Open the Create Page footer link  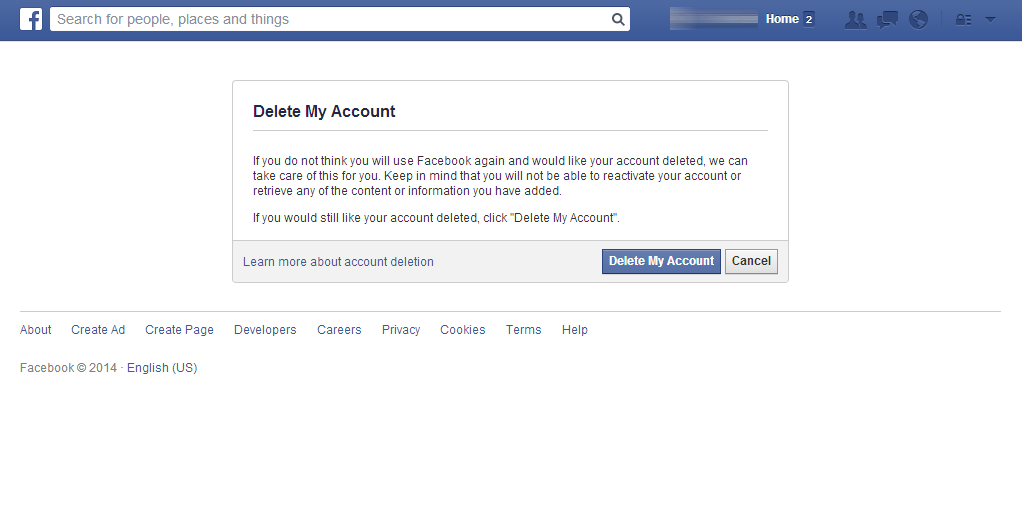click(179, 330)
